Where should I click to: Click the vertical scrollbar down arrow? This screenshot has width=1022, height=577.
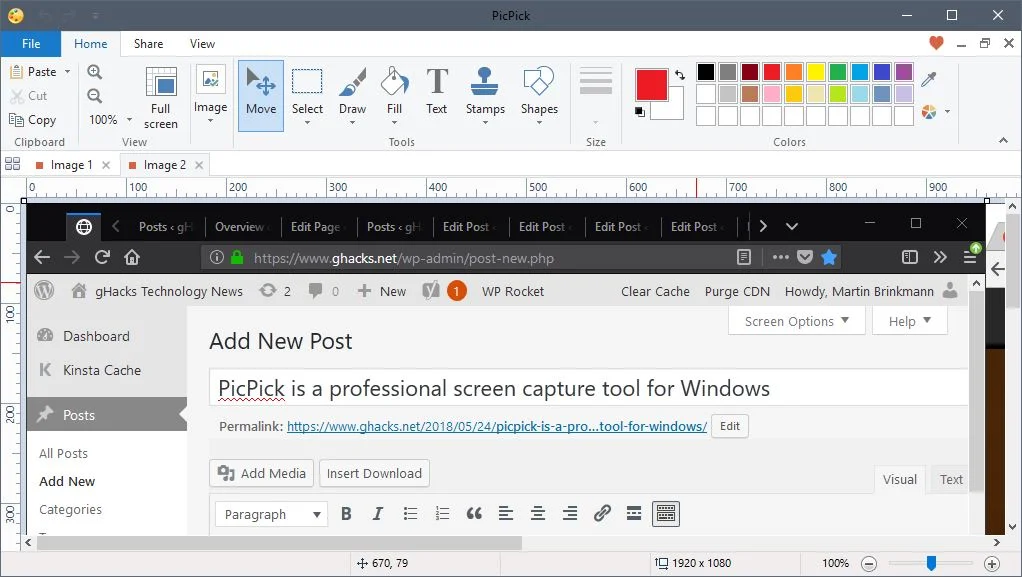[x=1012, y=527]
